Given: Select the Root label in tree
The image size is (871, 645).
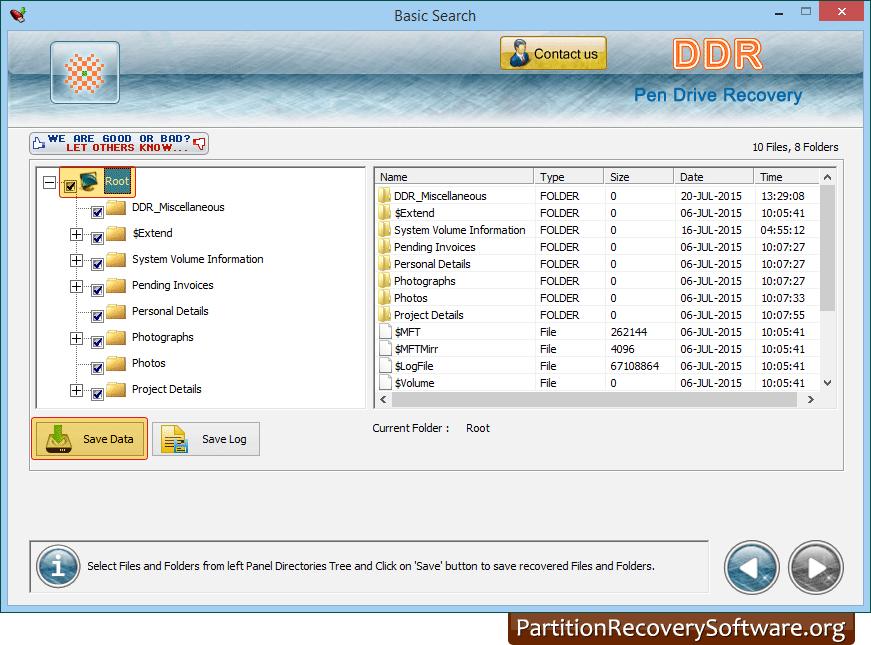Looking at the screenshot, I should pyautogui.click(x=117, y=181).
